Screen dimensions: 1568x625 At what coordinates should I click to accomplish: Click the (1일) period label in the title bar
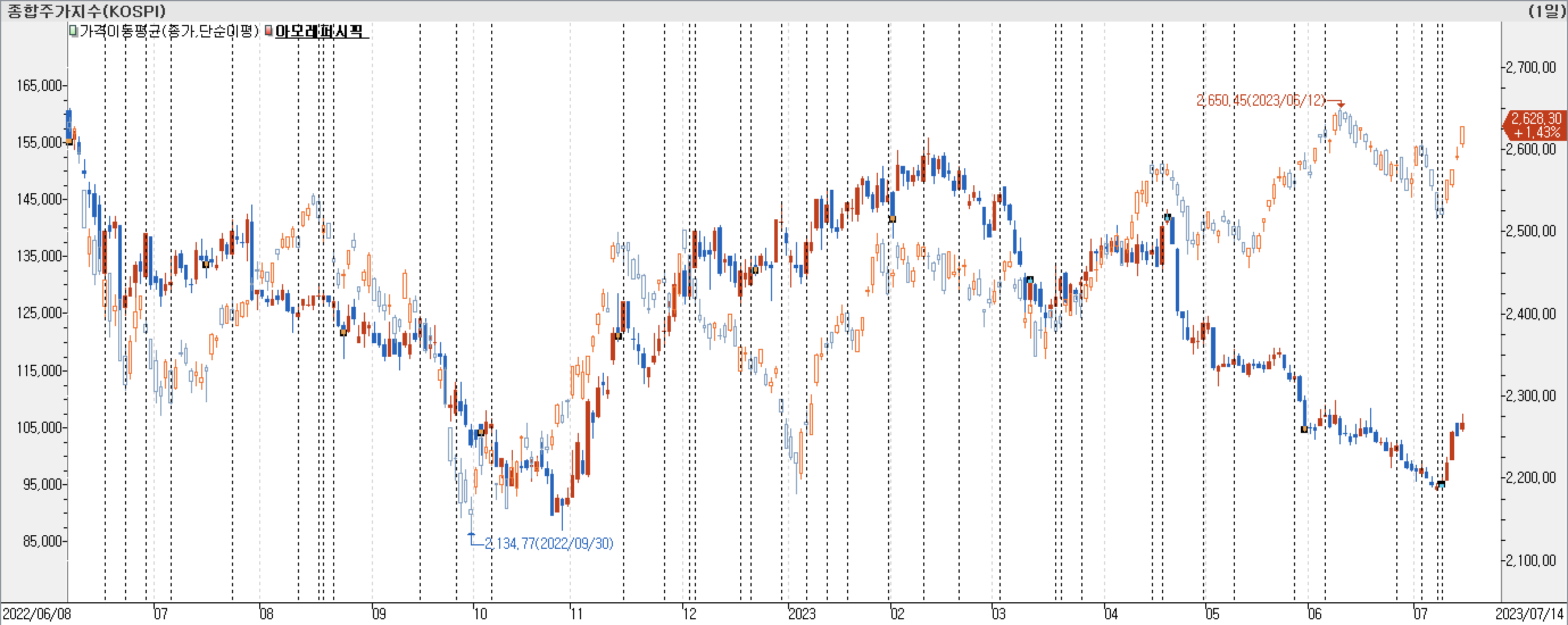1547,11
